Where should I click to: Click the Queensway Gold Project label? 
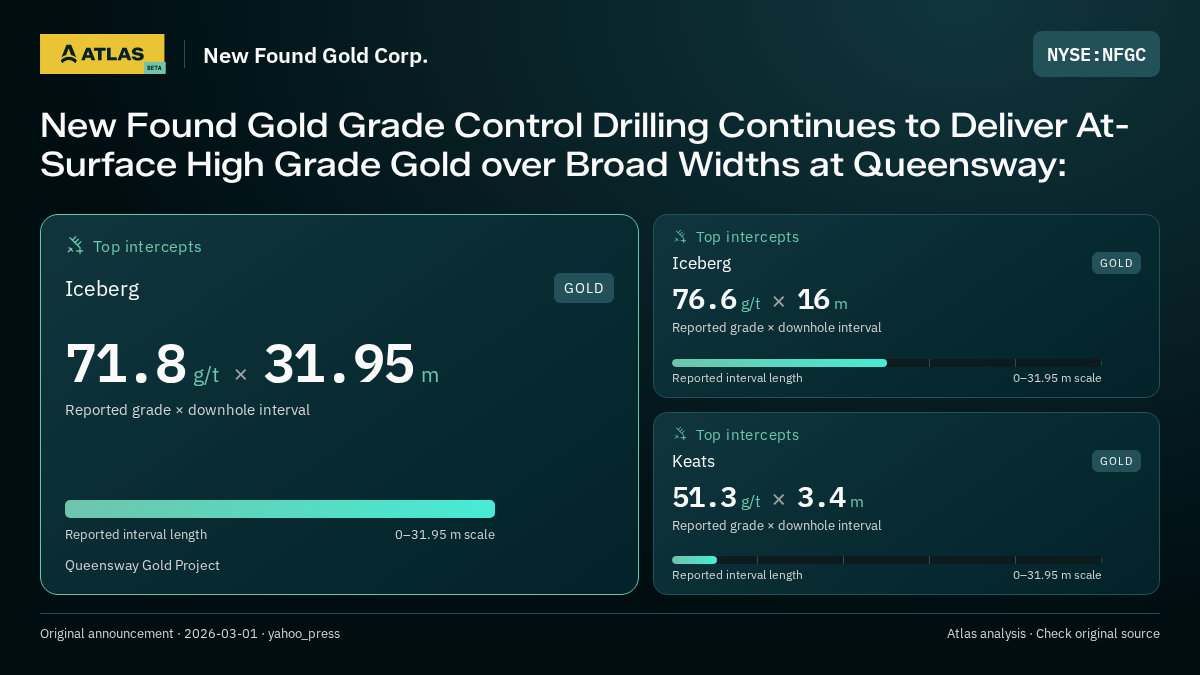(x=142, y=565)
